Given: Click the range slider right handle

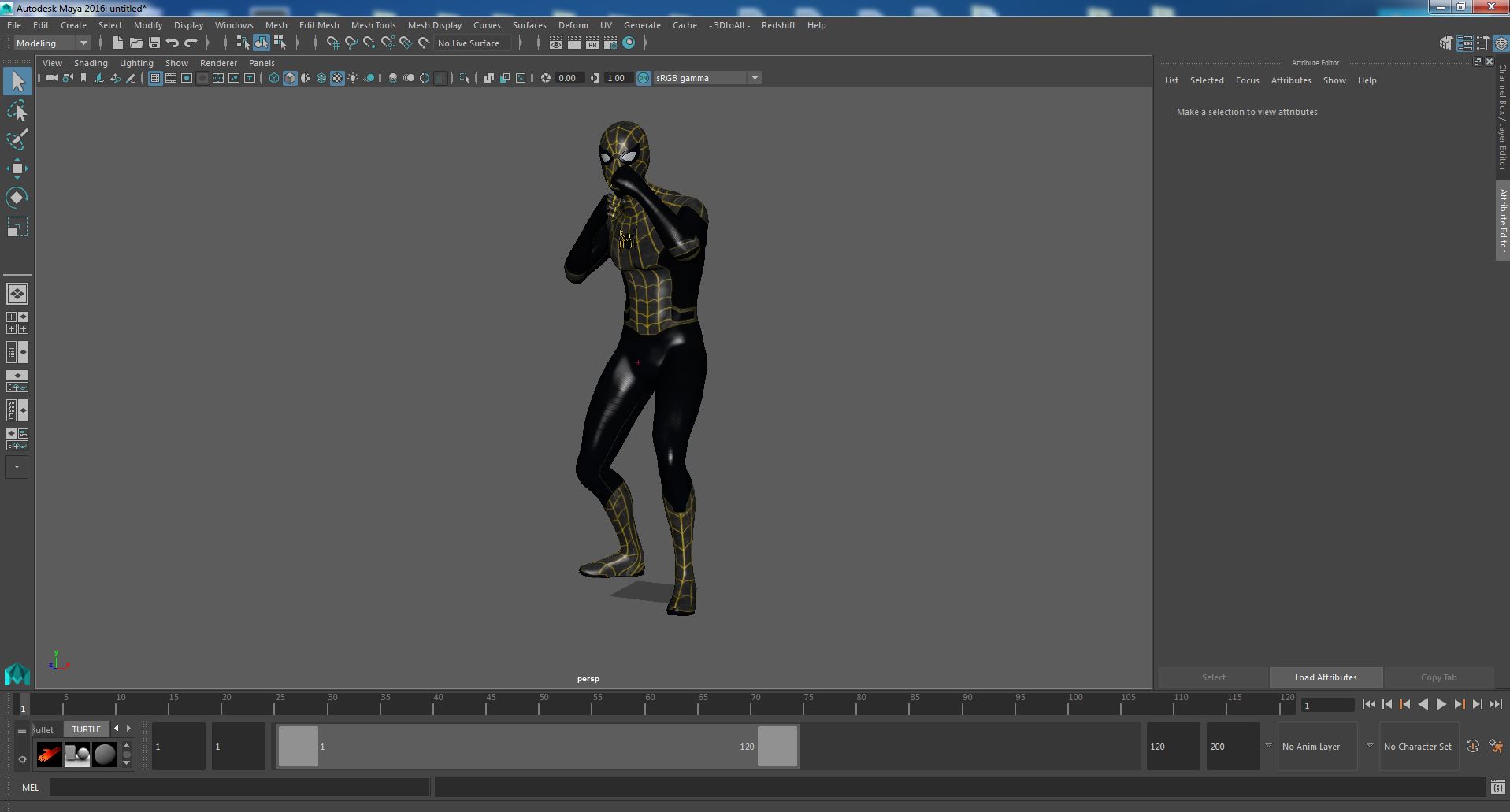Looking at the screenshot, I should click(777, 746).
